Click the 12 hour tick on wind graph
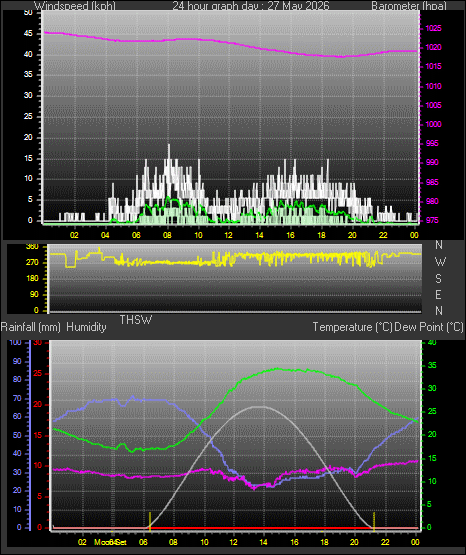 (x=229, y=235)
